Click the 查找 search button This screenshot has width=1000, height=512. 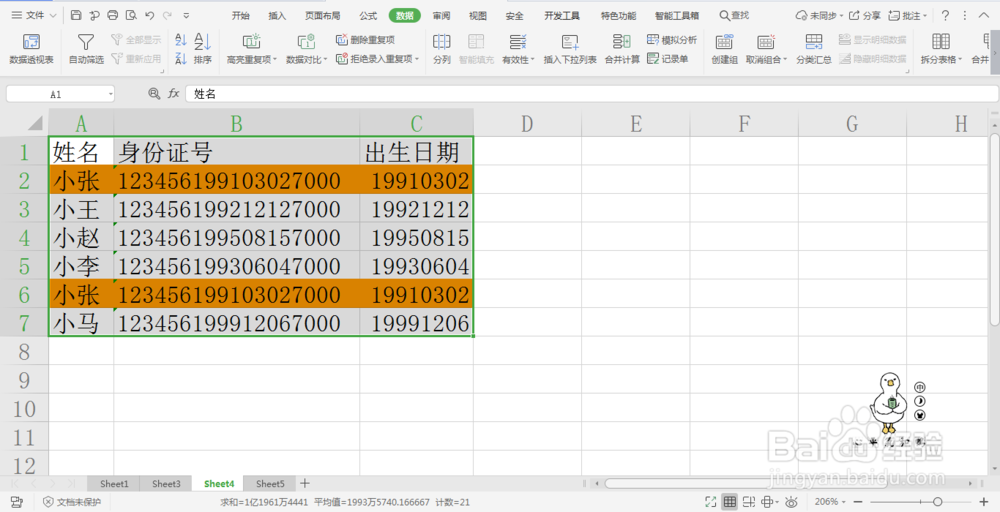pos(734,15)
